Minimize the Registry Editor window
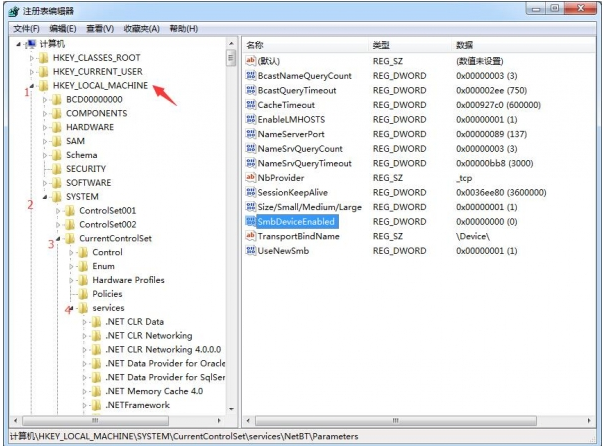This screenshot has height=446, width=602. 536,9
